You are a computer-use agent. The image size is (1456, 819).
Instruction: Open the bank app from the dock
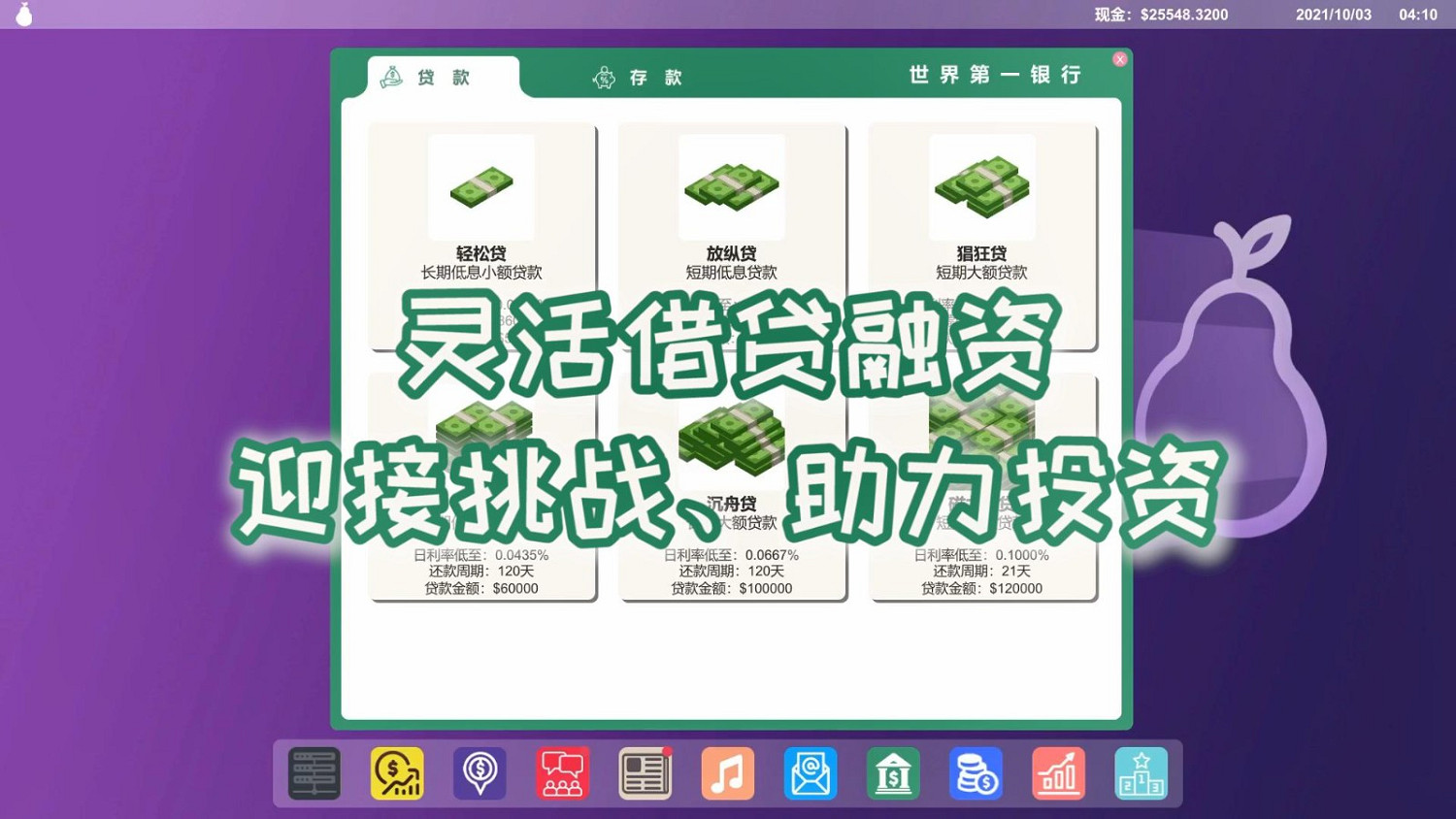tap(893, 773)
